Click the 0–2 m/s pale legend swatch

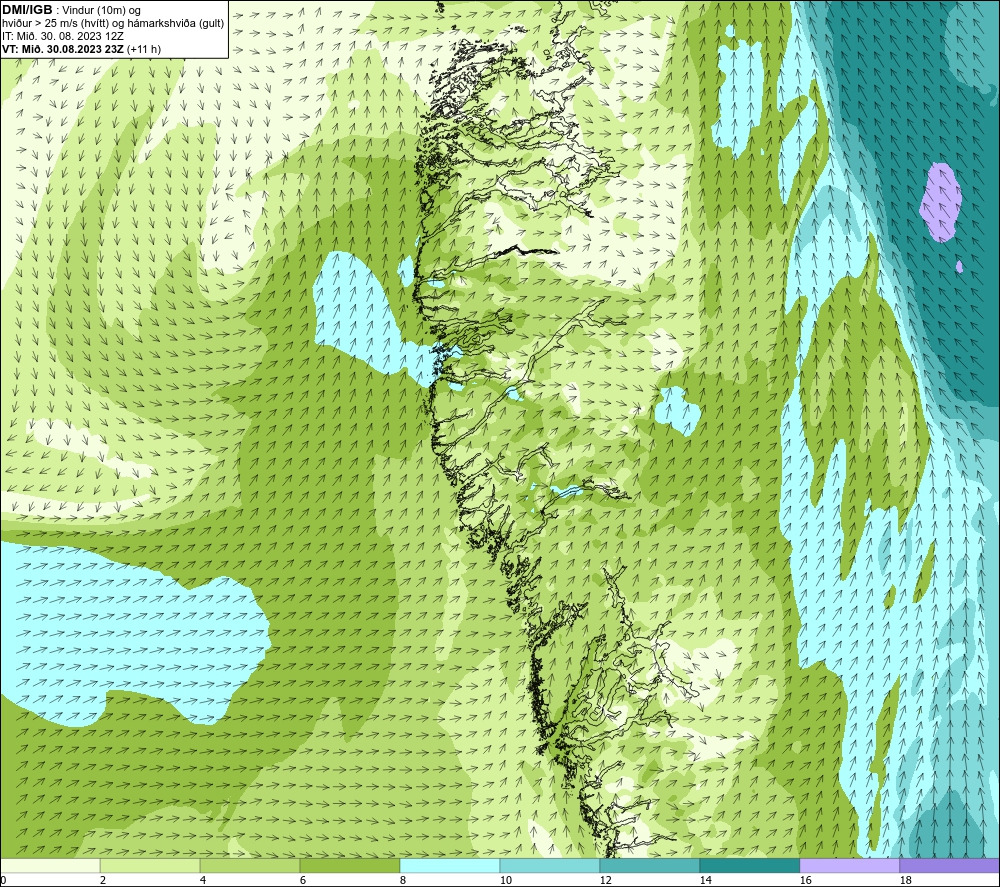coord(50,865)
